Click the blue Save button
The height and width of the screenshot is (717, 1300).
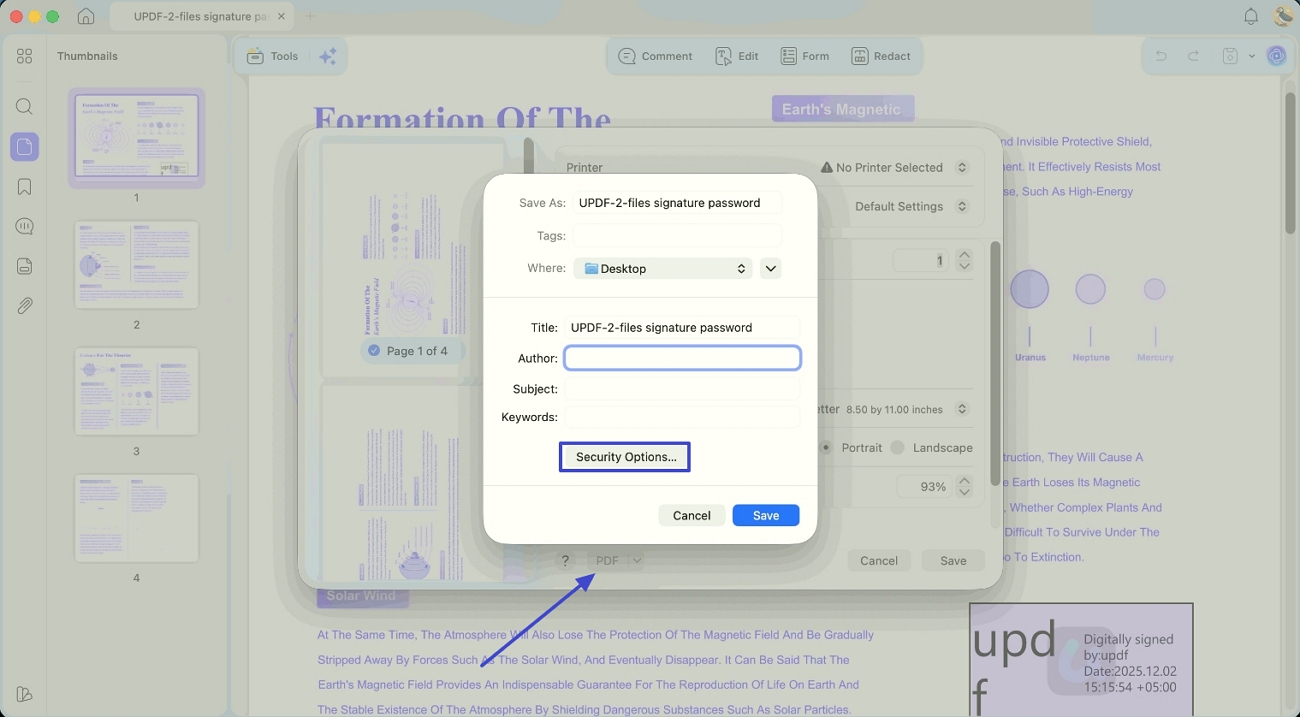[x=766, y=515]
